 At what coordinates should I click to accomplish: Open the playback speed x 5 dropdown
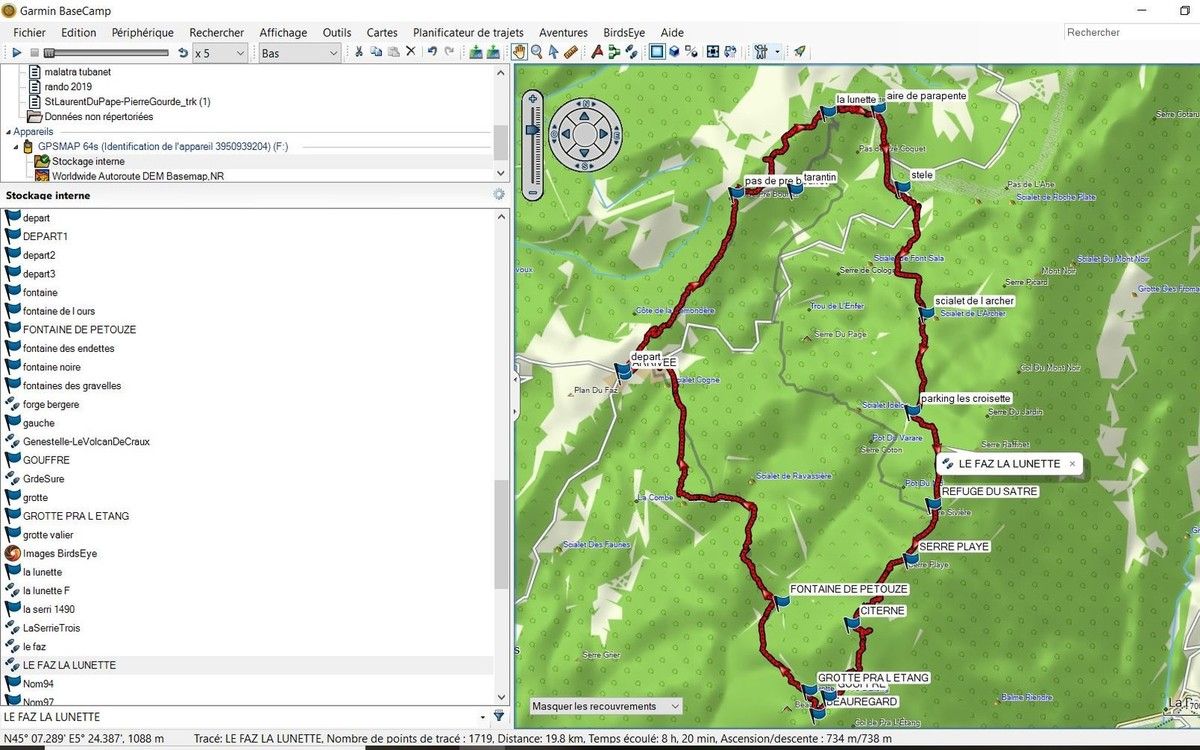pyautogui.click(x=219, y=52)
